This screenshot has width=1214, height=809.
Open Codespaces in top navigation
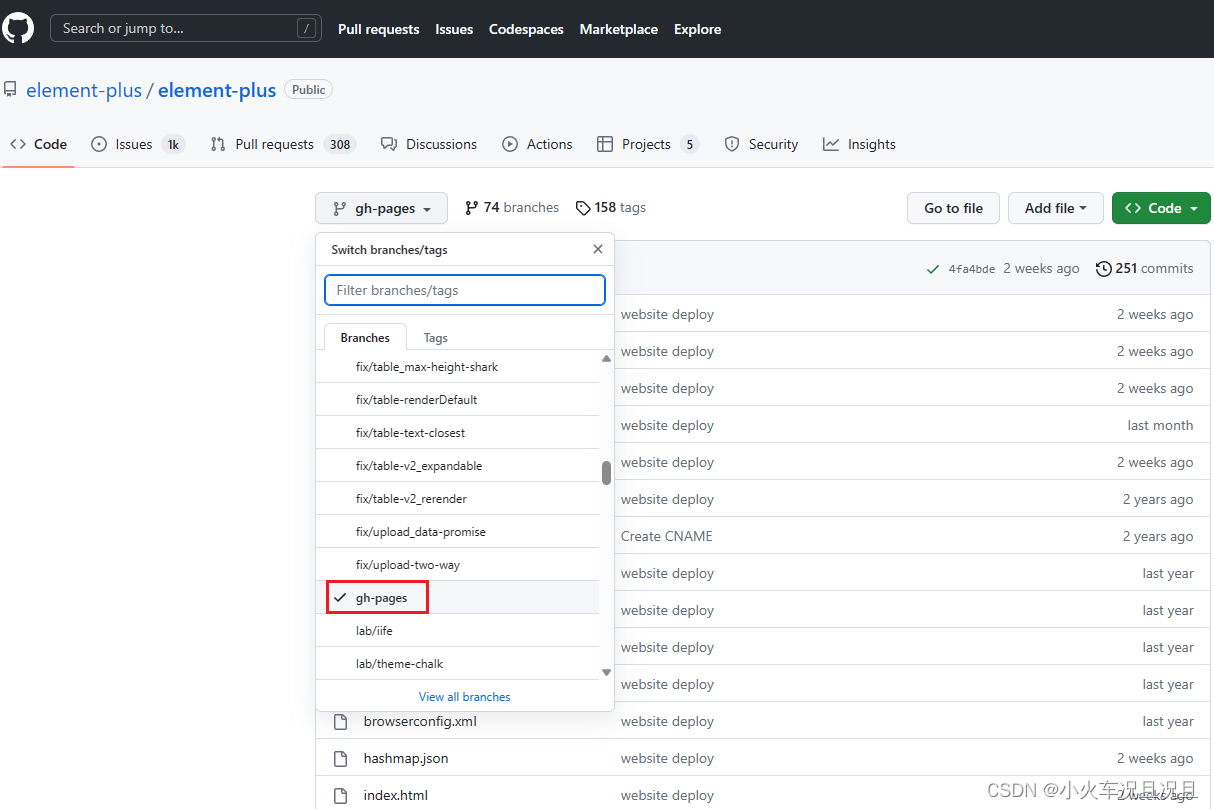[x=526, y=29]
